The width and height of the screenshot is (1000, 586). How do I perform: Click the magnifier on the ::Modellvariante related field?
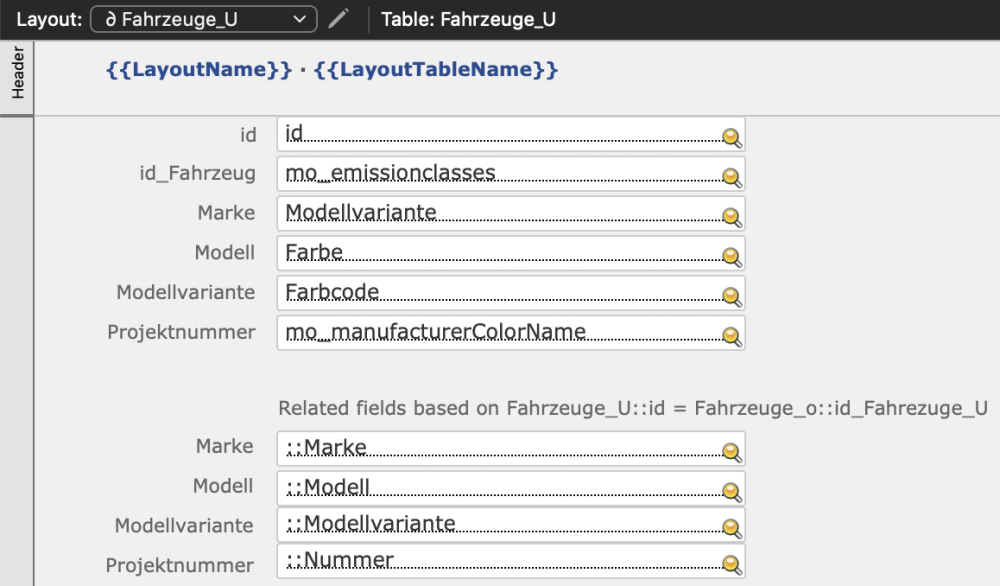(731, 527)
